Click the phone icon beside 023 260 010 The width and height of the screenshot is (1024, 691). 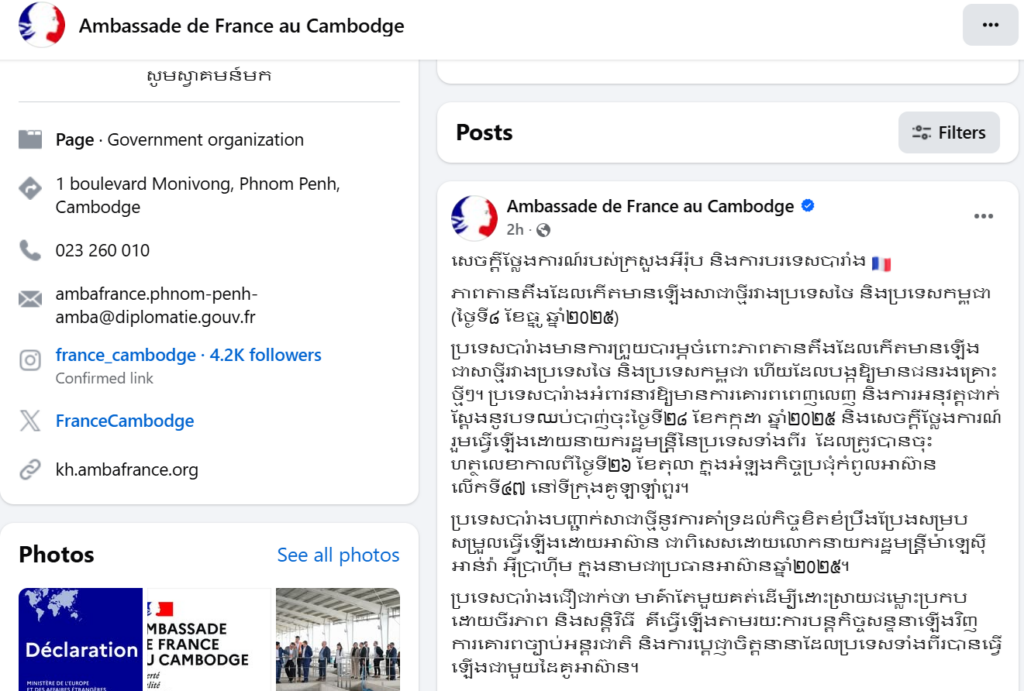[x=30, y=250]
